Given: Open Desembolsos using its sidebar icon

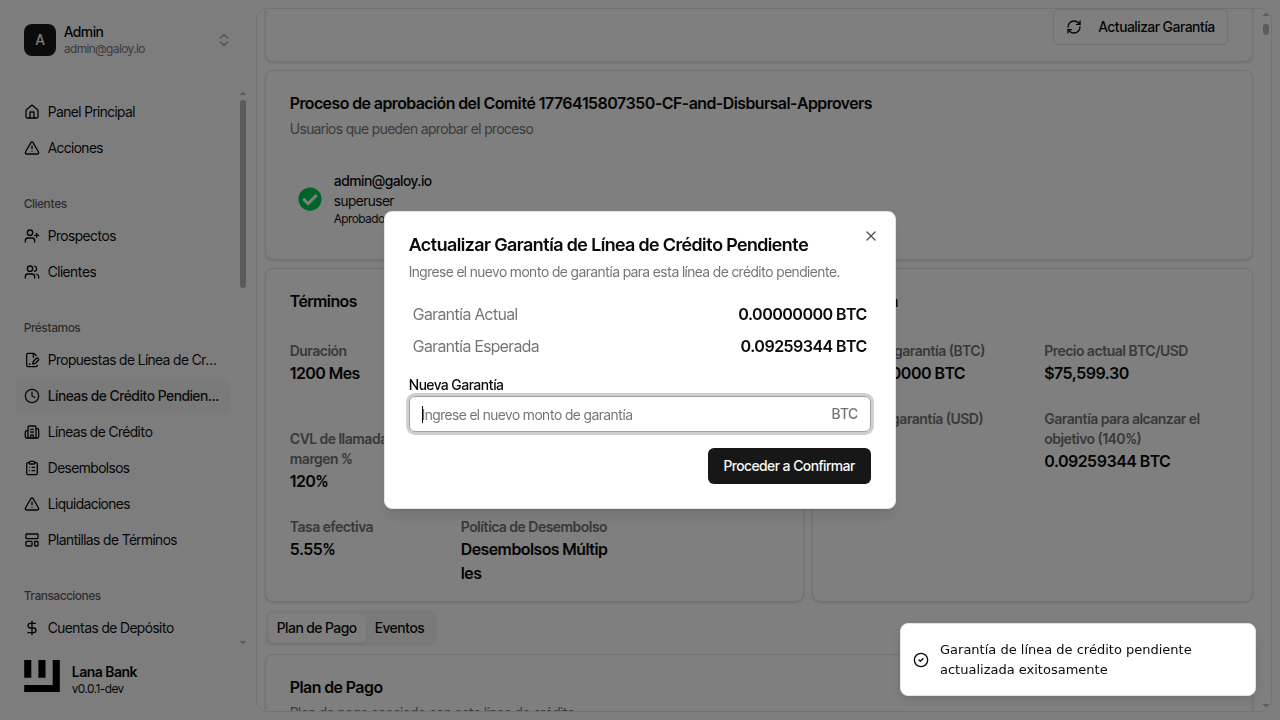Looking at the screenshot, I should point(33,467).
